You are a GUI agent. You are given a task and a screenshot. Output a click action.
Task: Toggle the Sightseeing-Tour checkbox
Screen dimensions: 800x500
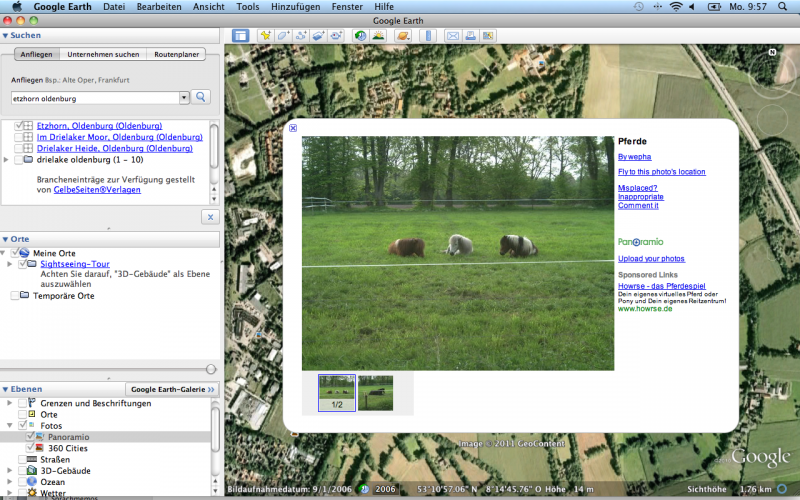point(22,264)
